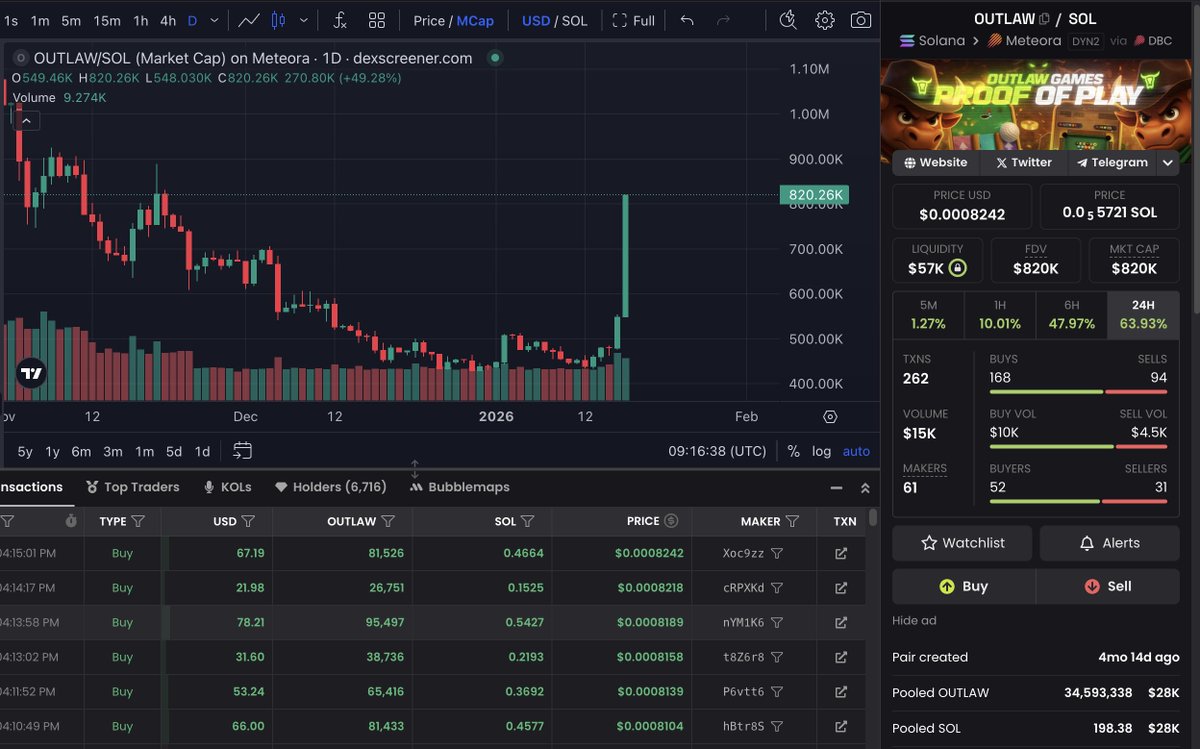Visit the project Website link
The height and width of the screenshot is (749, 1200).
pos(936,162)
